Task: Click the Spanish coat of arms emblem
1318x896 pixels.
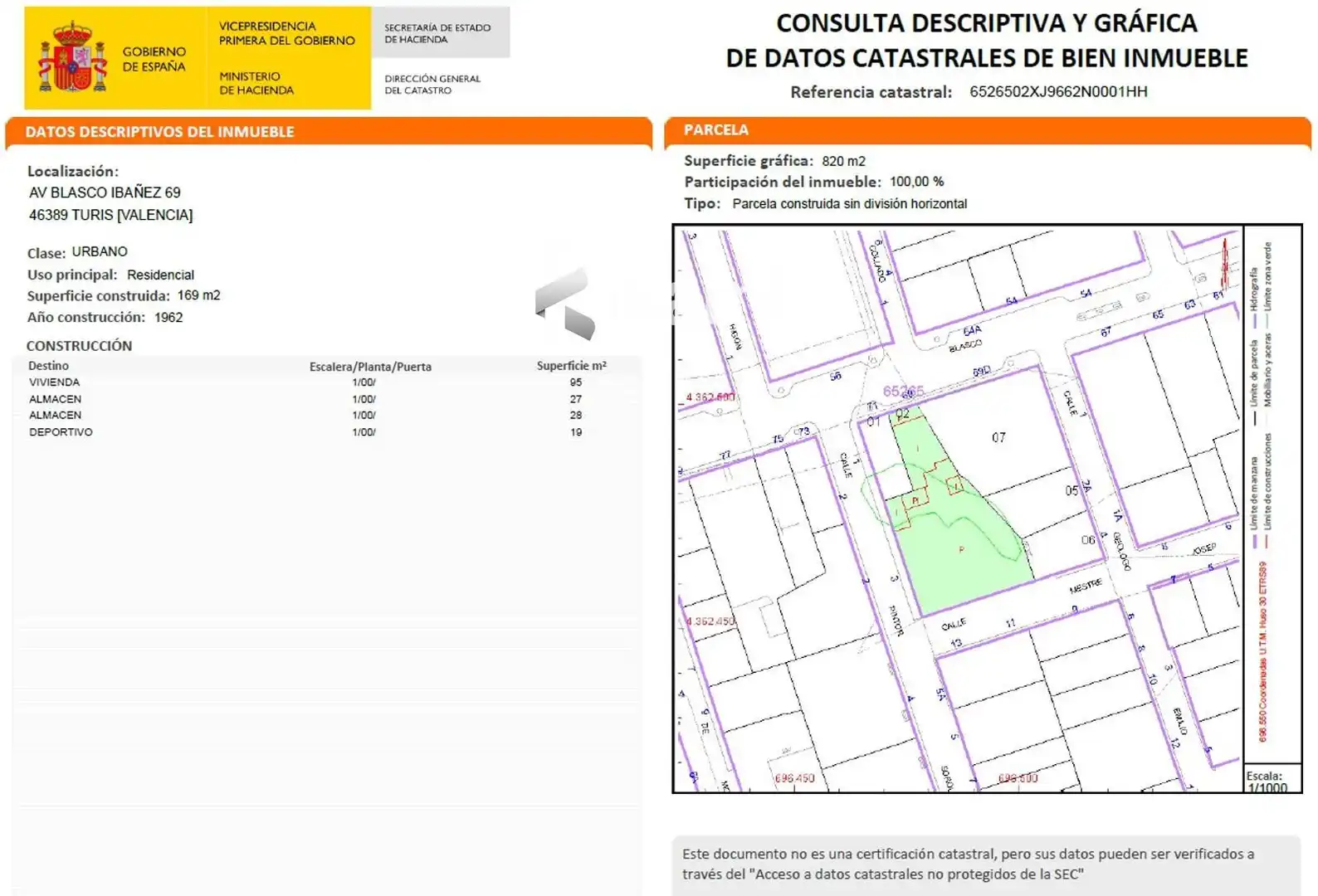Action: coord(72,57)
